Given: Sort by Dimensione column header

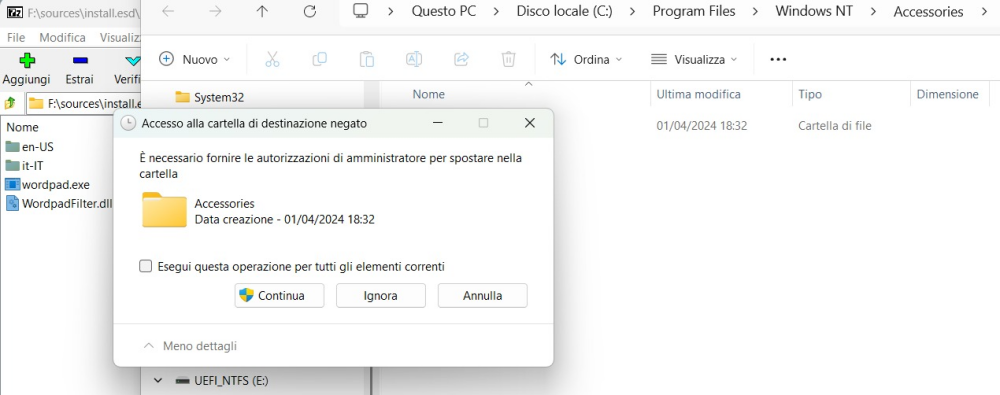Looking at the screenshot, I should click(x=948, y=94).
